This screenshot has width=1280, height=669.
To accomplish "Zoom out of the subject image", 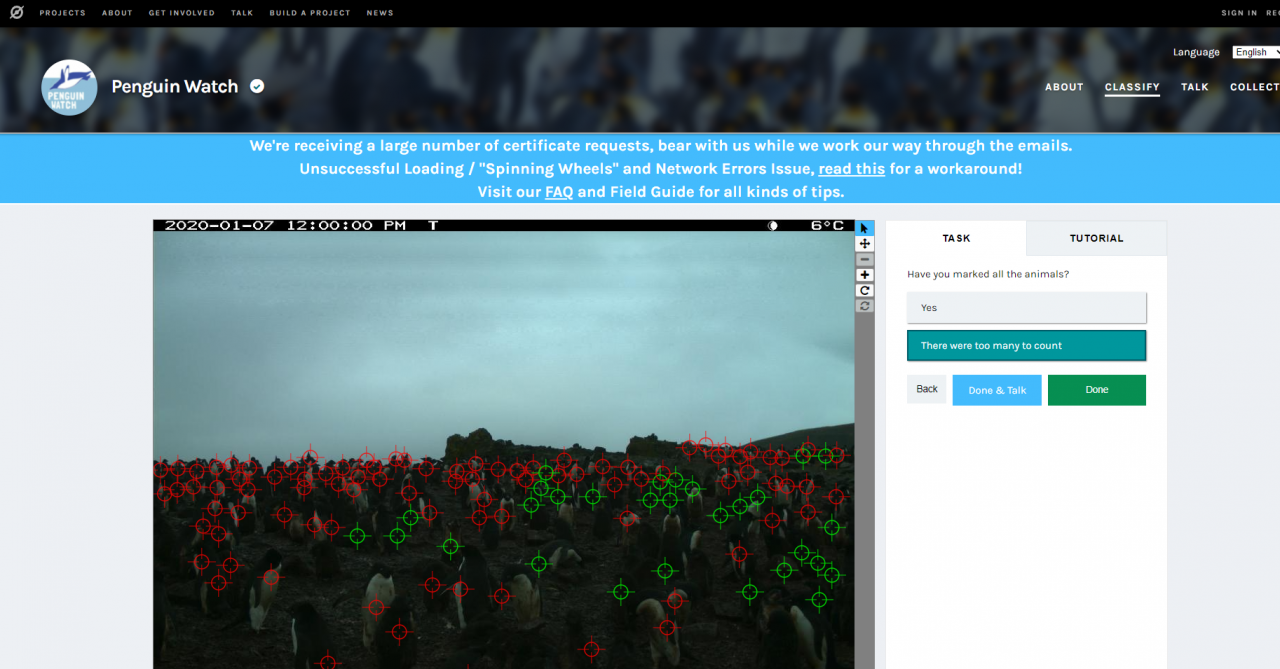I will coord(865,259).
